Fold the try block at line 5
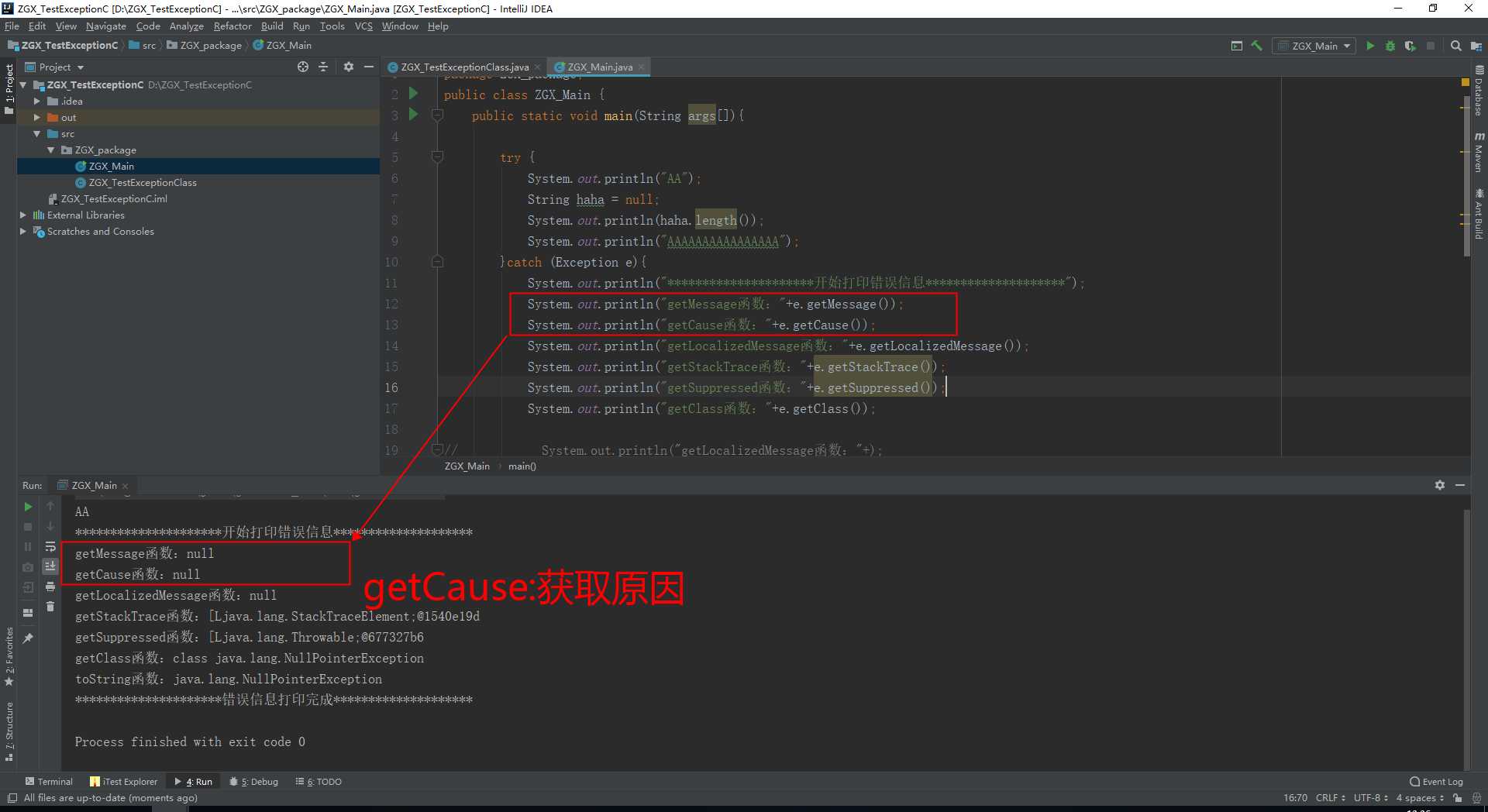The width and height of the screenshot is (1488, 812). tap(437, 157)
